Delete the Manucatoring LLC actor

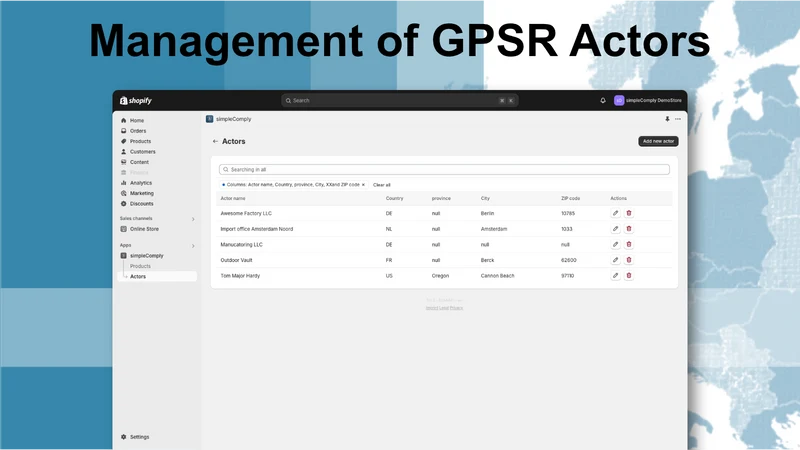tap(629, 244)
